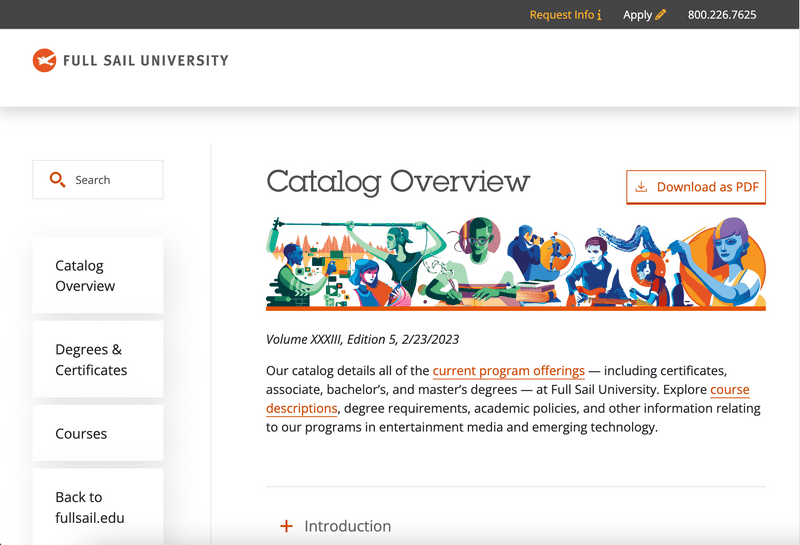Open the Request Info link
Viewport: 800px width, 545px height.
coord(565,15)
